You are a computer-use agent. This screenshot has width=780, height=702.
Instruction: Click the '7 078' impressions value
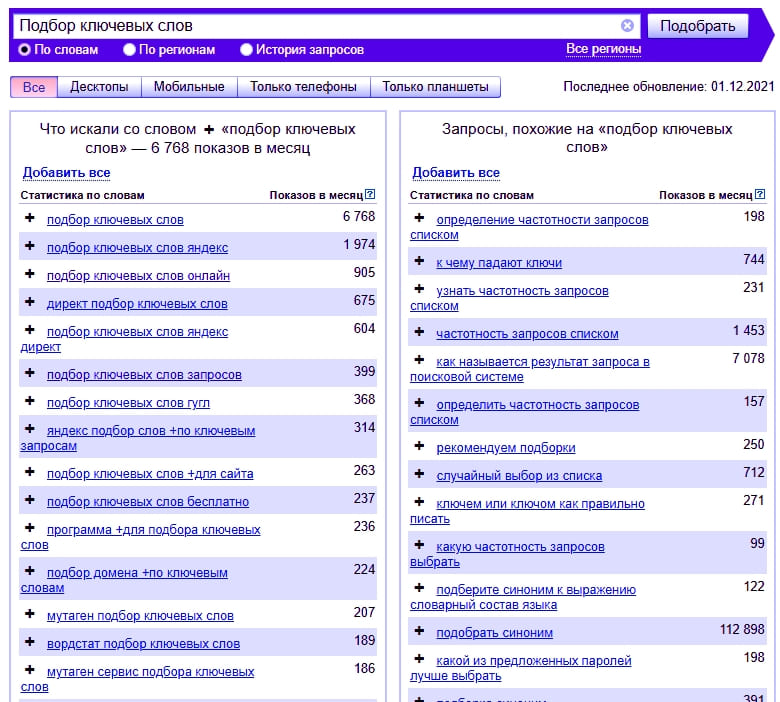tap(748, 358)
